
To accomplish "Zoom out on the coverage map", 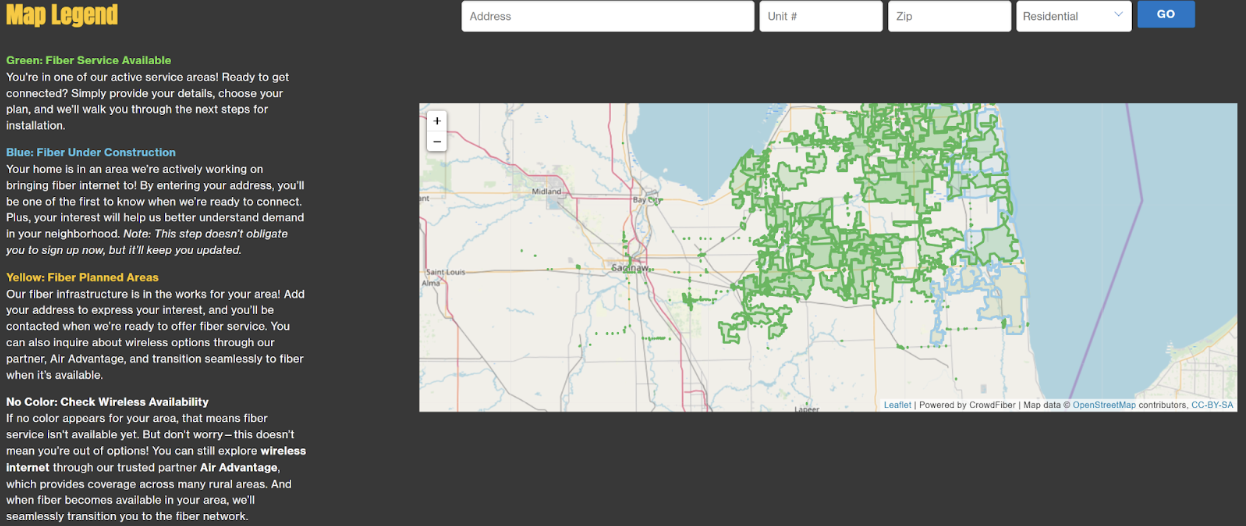I will 436,142.
